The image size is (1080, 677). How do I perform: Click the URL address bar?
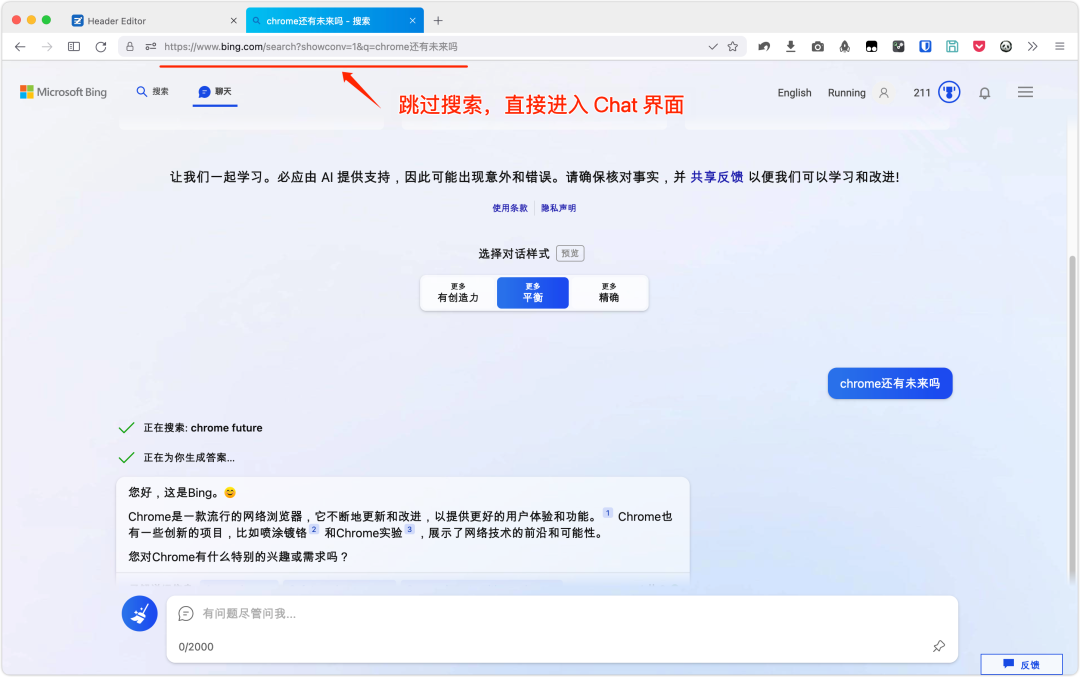pos(434,47)
